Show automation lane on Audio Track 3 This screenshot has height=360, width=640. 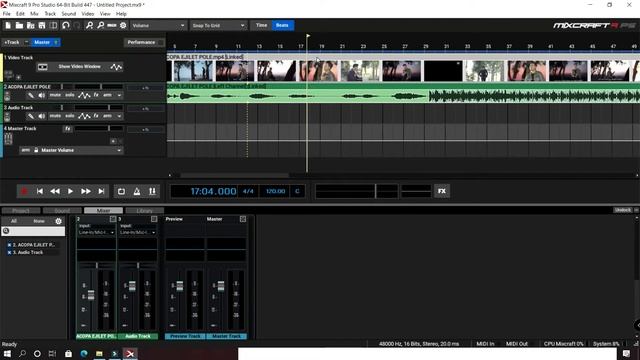tap(84, 116)
